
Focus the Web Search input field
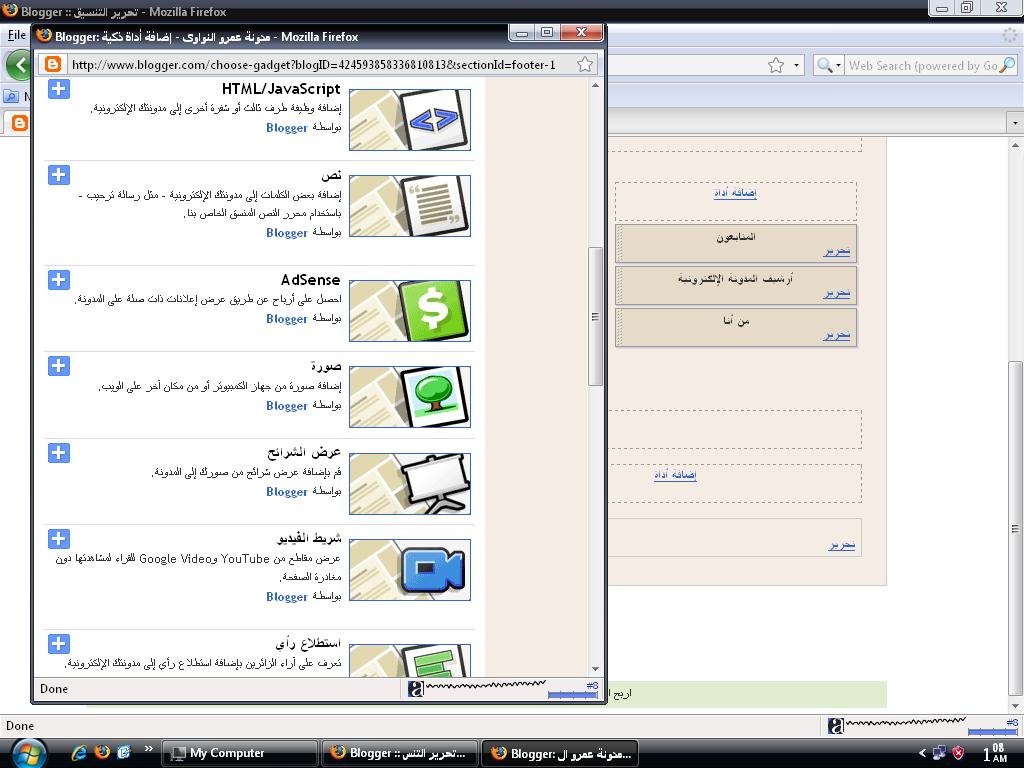[x=922, y=65]
